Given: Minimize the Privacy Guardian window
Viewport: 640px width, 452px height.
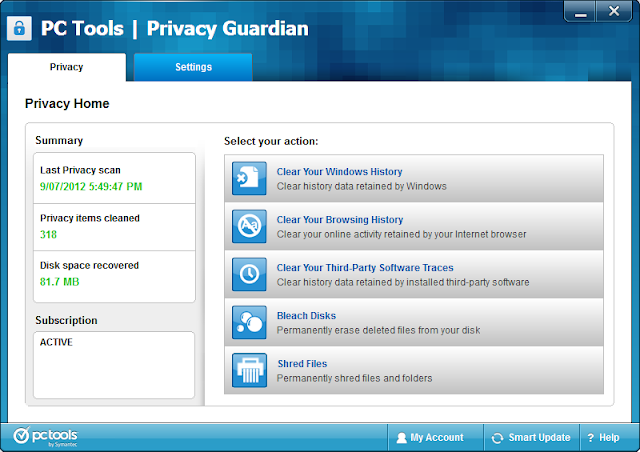Looking at the screenshot, I should point(580,11).
